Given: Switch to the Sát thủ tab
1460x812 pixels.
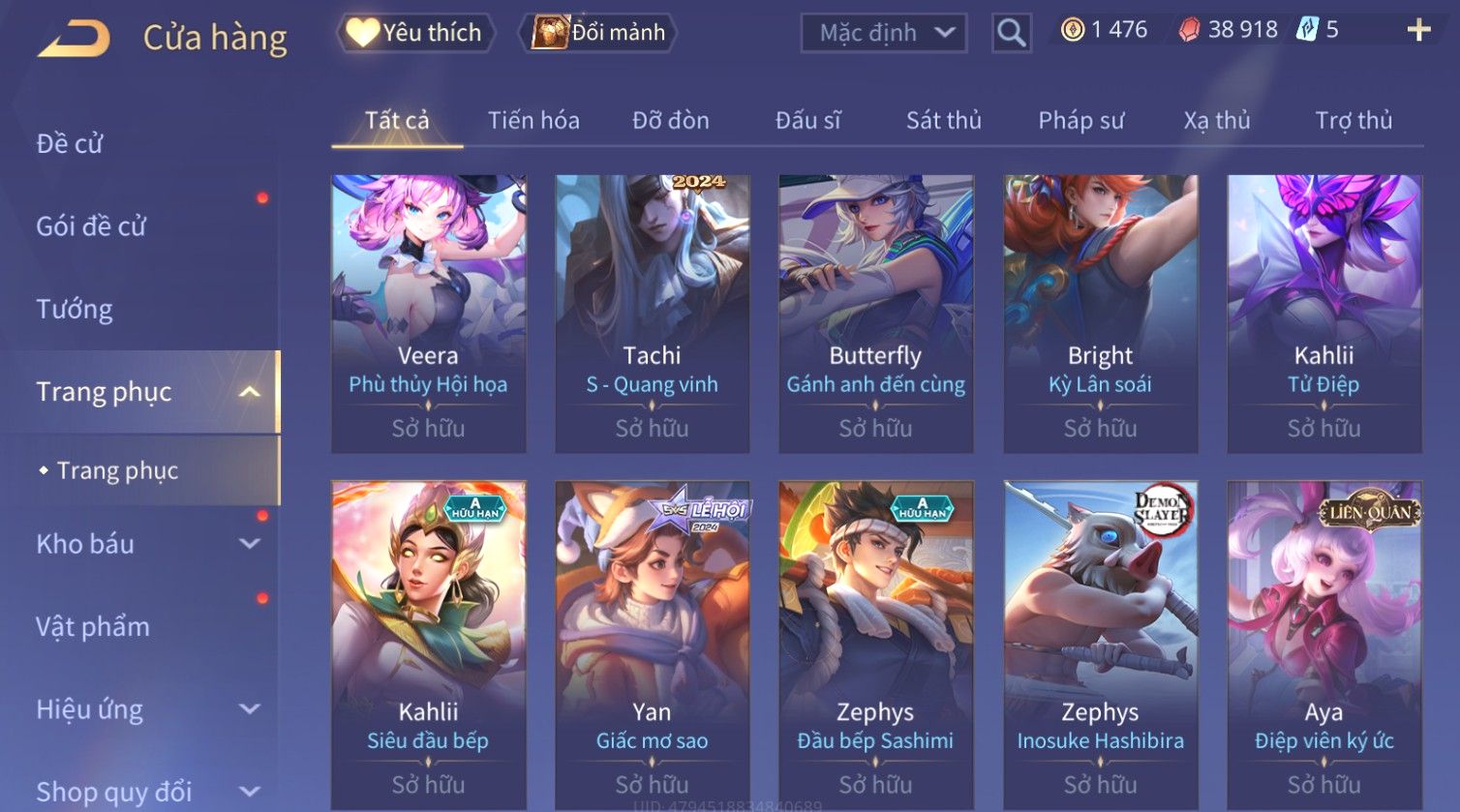Looking at the screenshot, I should [x=943, y=120].
